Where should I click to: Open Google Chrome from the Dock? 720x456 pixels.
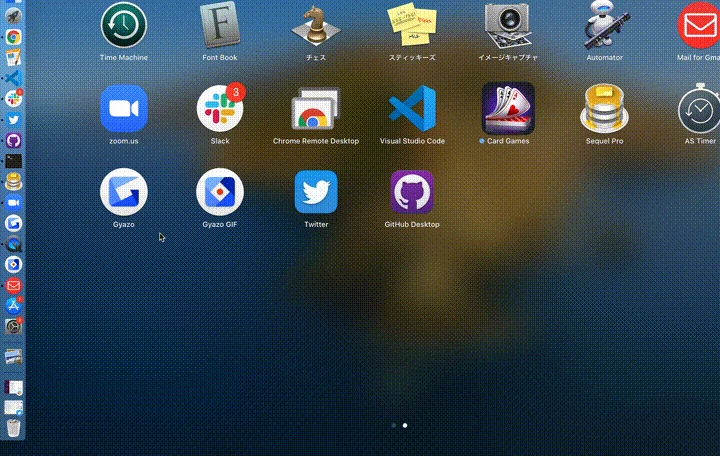(13, 37)
